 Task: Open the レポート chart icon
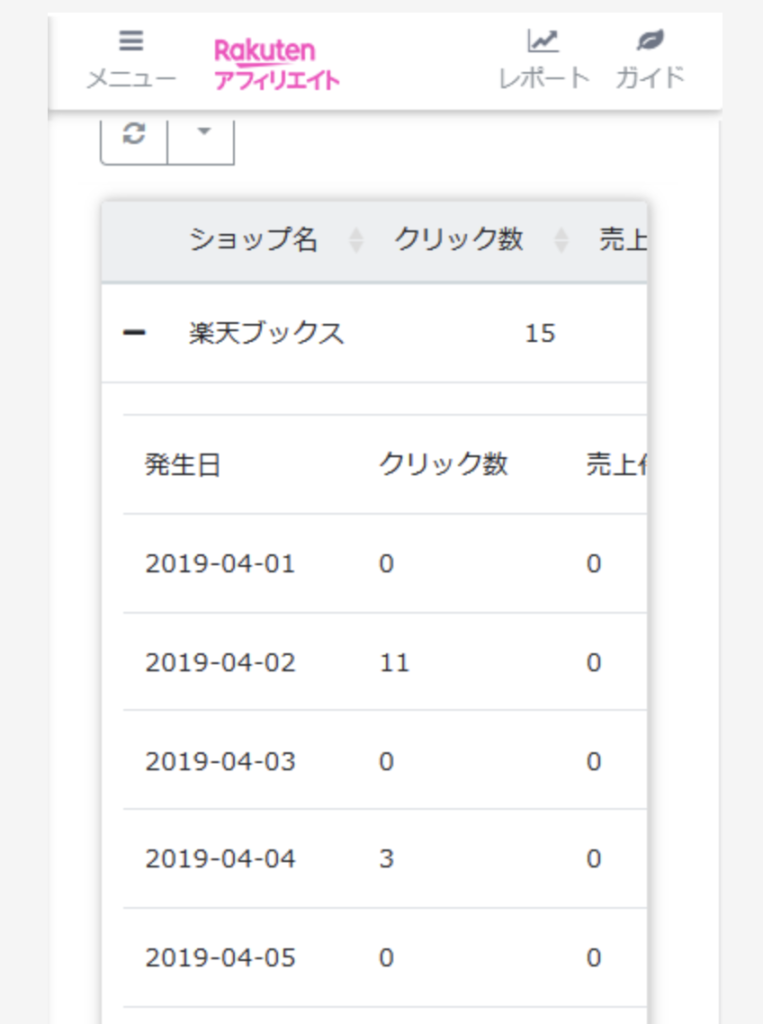click(x=543, y=41)
